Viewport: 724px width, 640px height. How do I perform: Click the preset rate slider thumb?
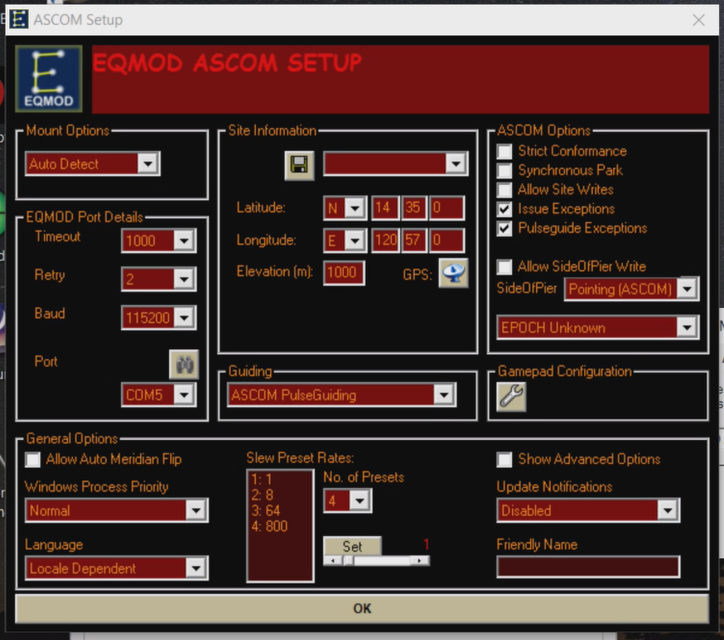pos(349,561)
